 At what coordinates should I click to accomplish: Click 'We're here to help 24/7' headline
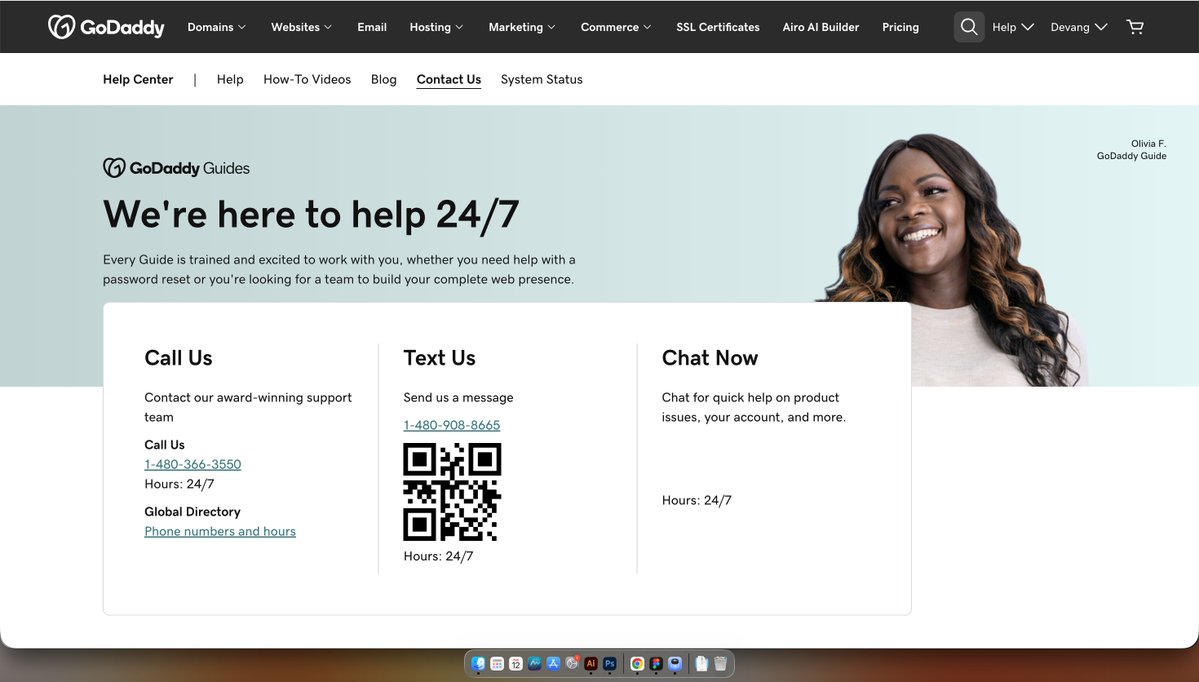(310, 214)
